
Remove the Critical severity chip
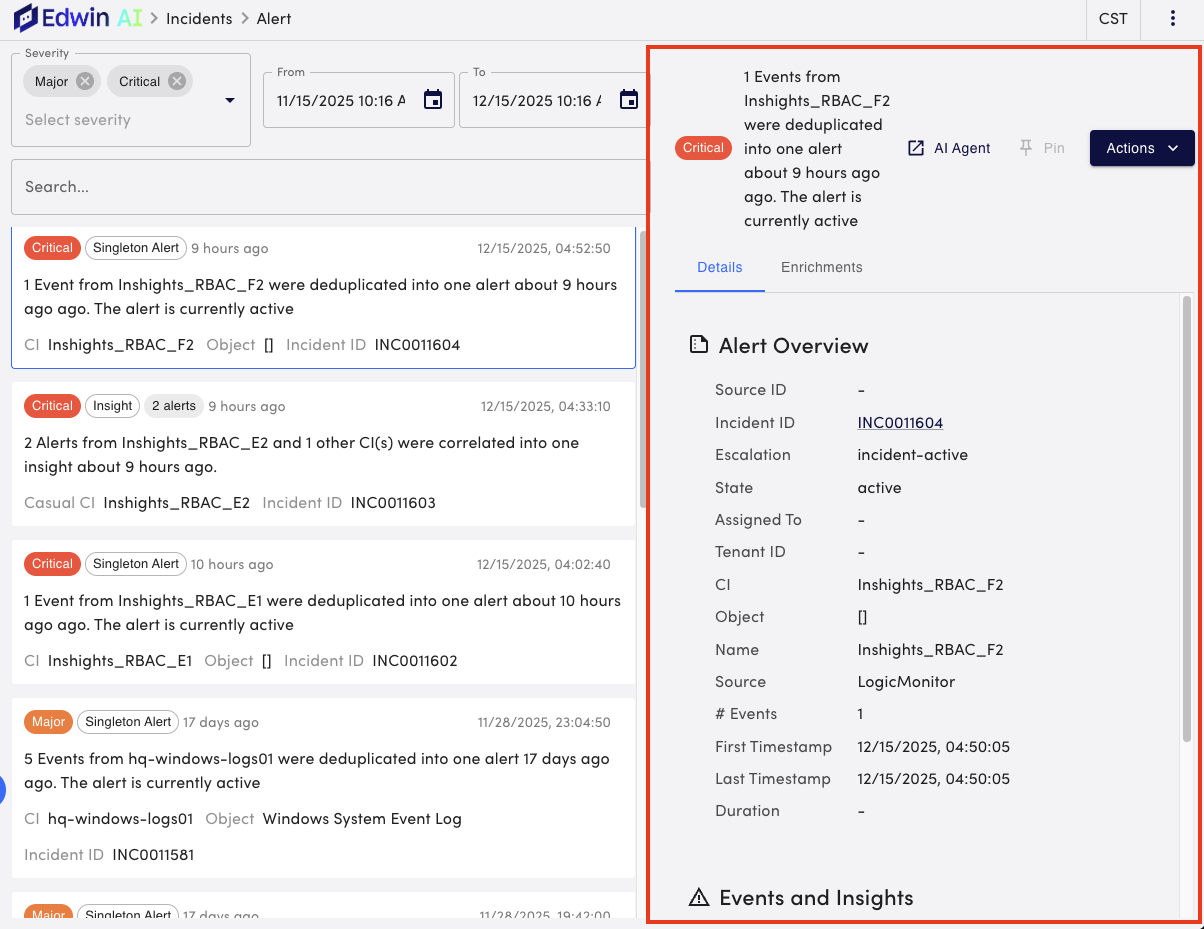177,82
